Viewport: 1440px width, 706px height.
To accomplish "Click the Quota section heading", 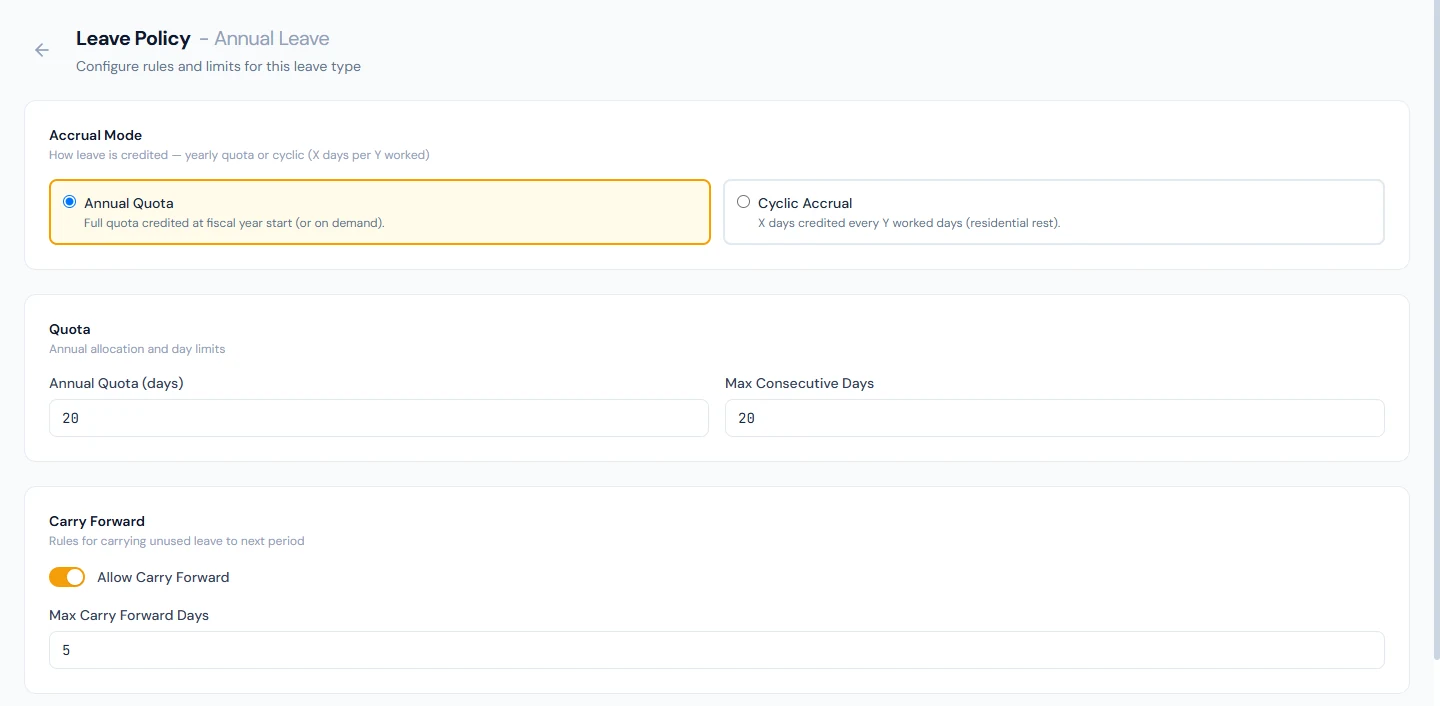I will [70, 329].
